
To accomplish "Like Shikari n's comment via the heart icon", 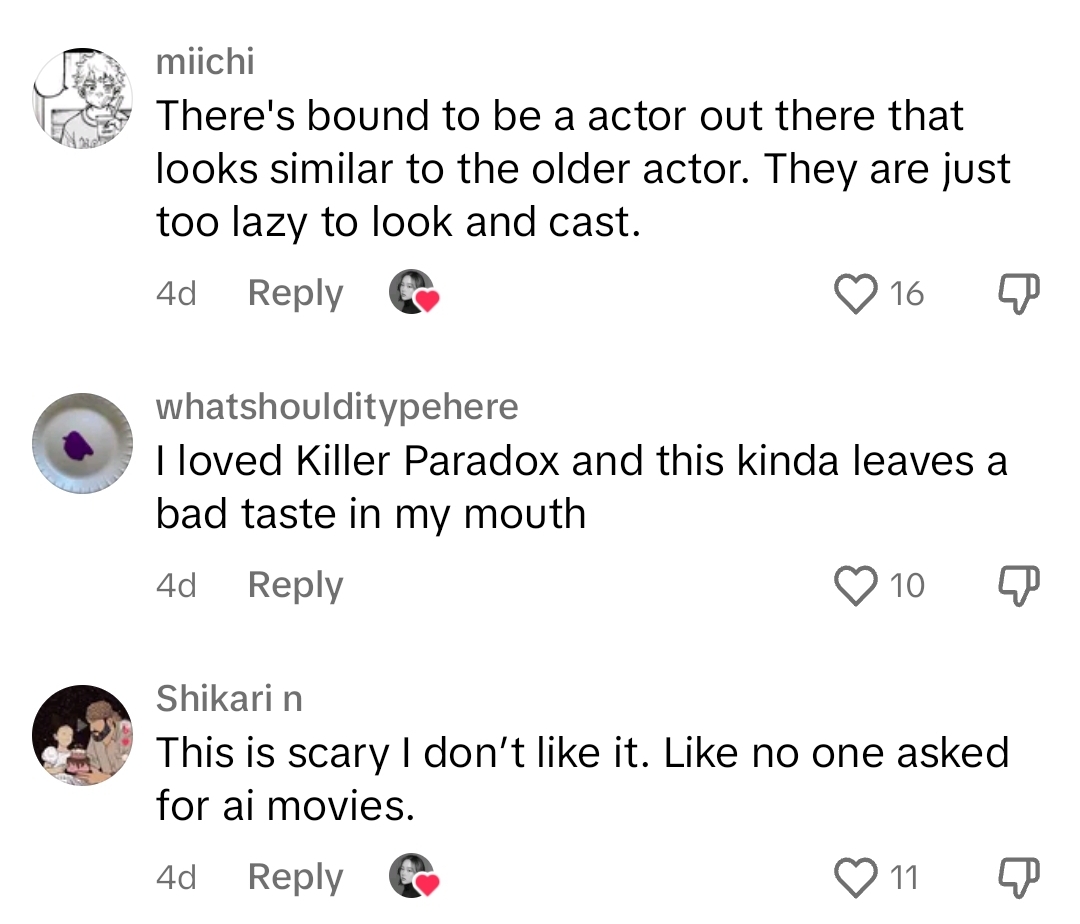I will (855, 877).
